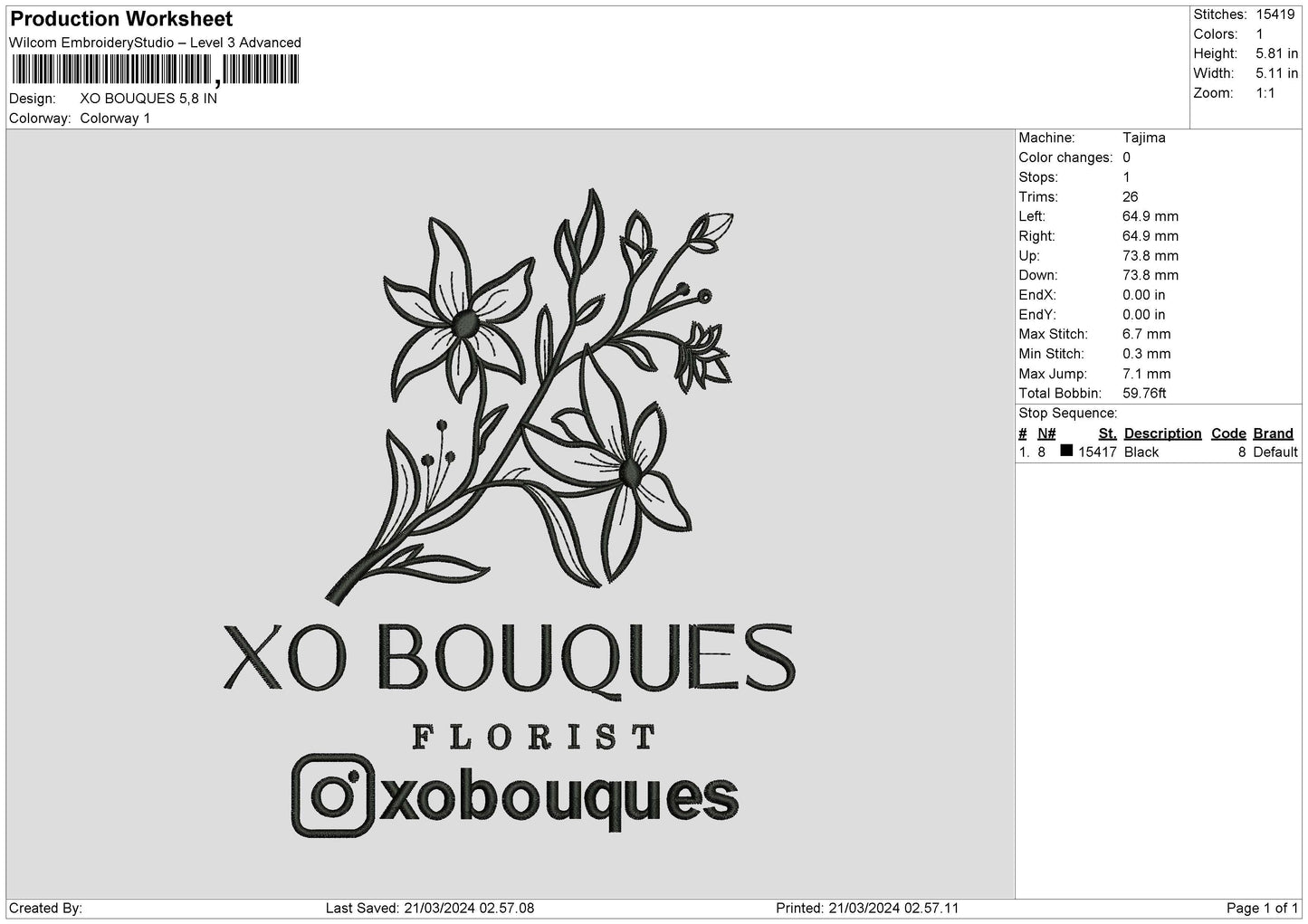Click the Wilcom EmbroideryStudio – Level 3 Advanced line

point(155,43)
